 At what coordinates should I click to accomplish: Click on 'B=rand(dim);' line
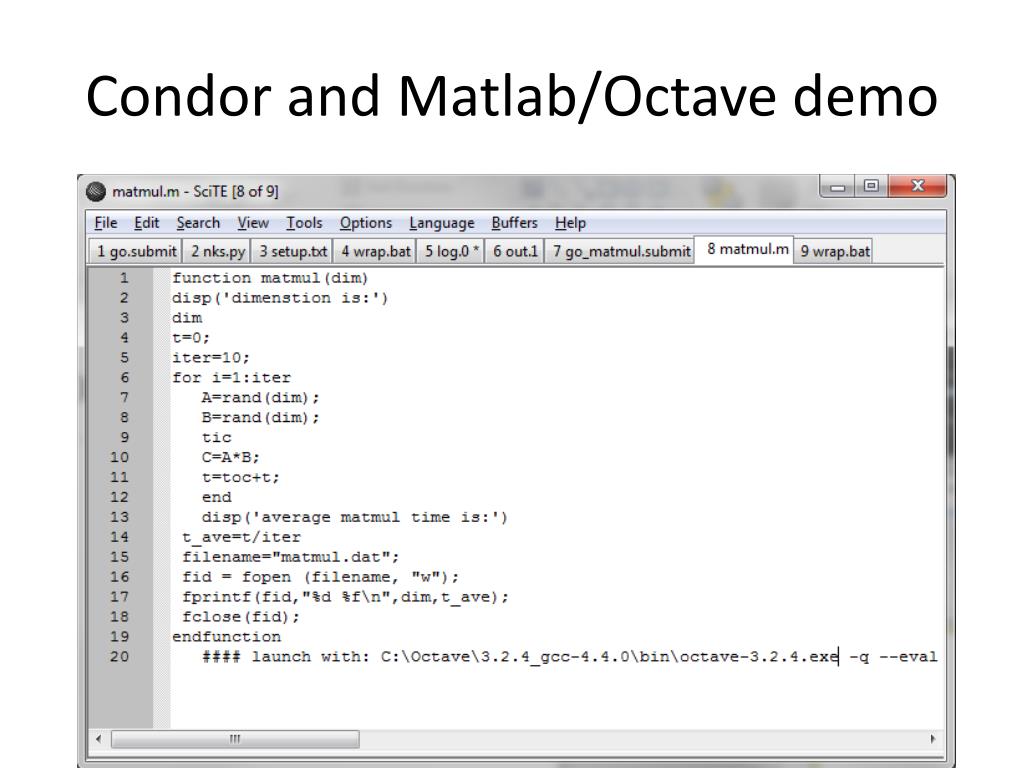coord(260,417)
